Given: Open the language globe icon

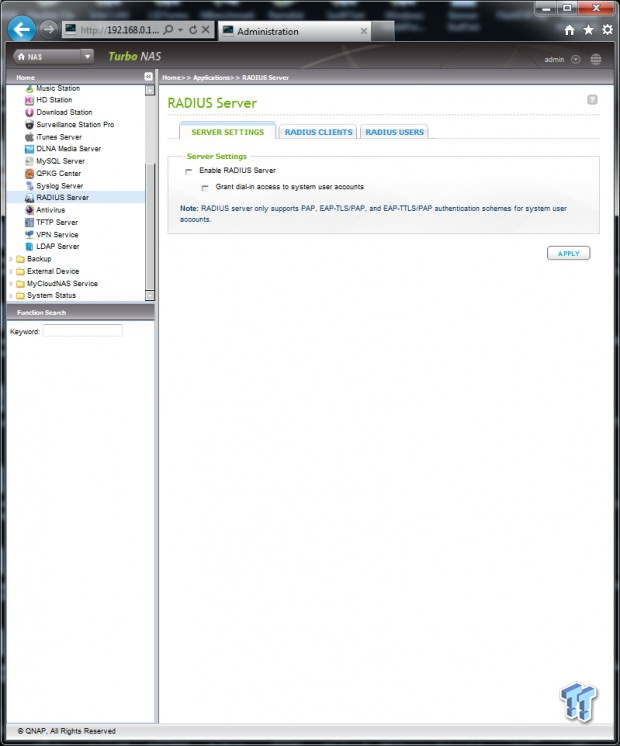Looking at the screenshot, I should click(596, 59).
